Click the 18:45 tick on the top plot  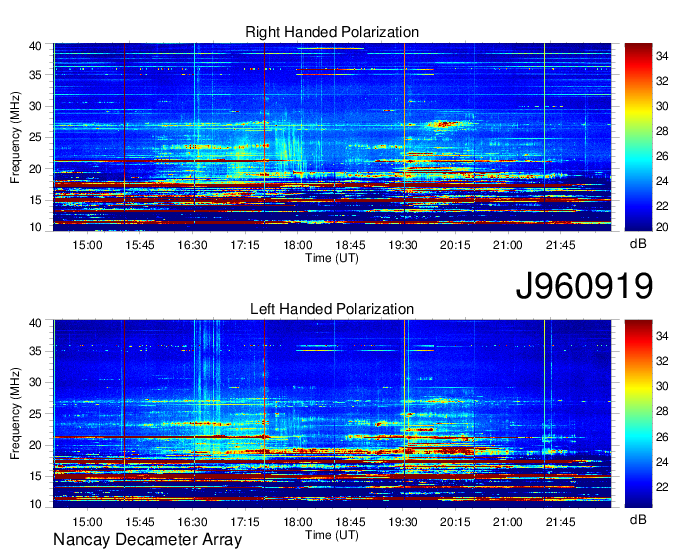pos(350,245)
